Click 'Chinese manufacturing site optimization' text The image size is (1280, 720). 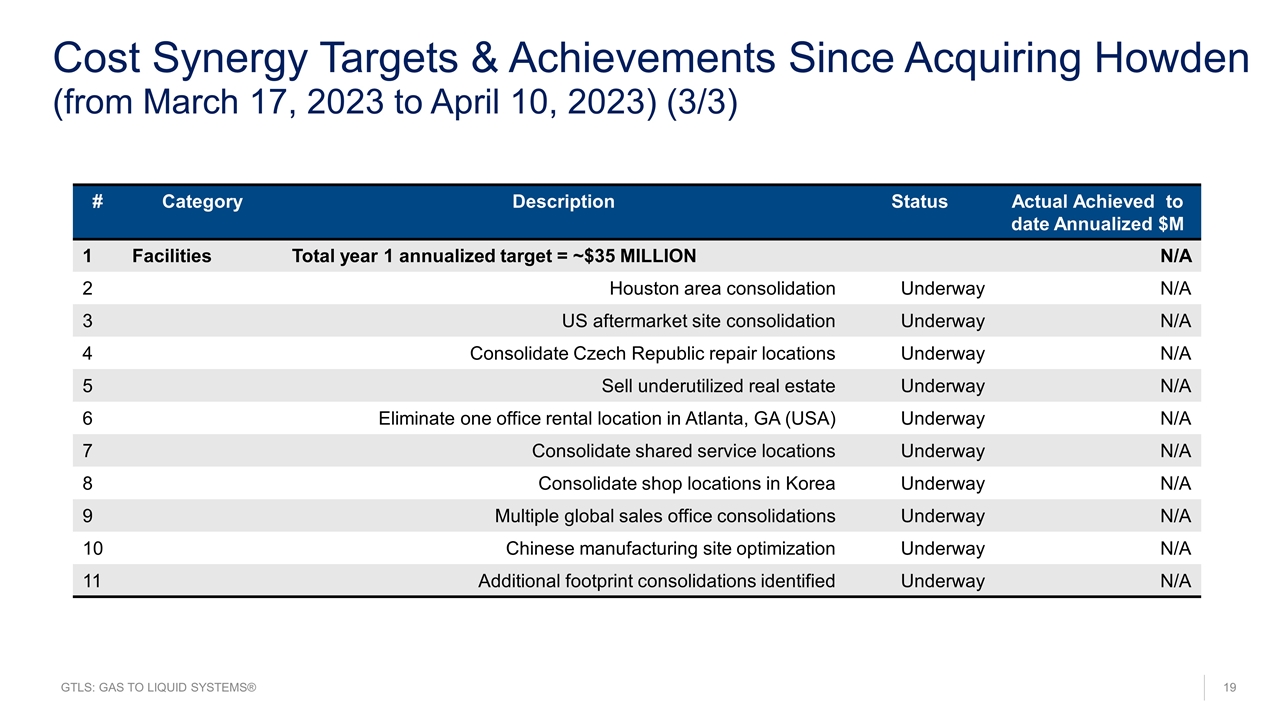670,549
